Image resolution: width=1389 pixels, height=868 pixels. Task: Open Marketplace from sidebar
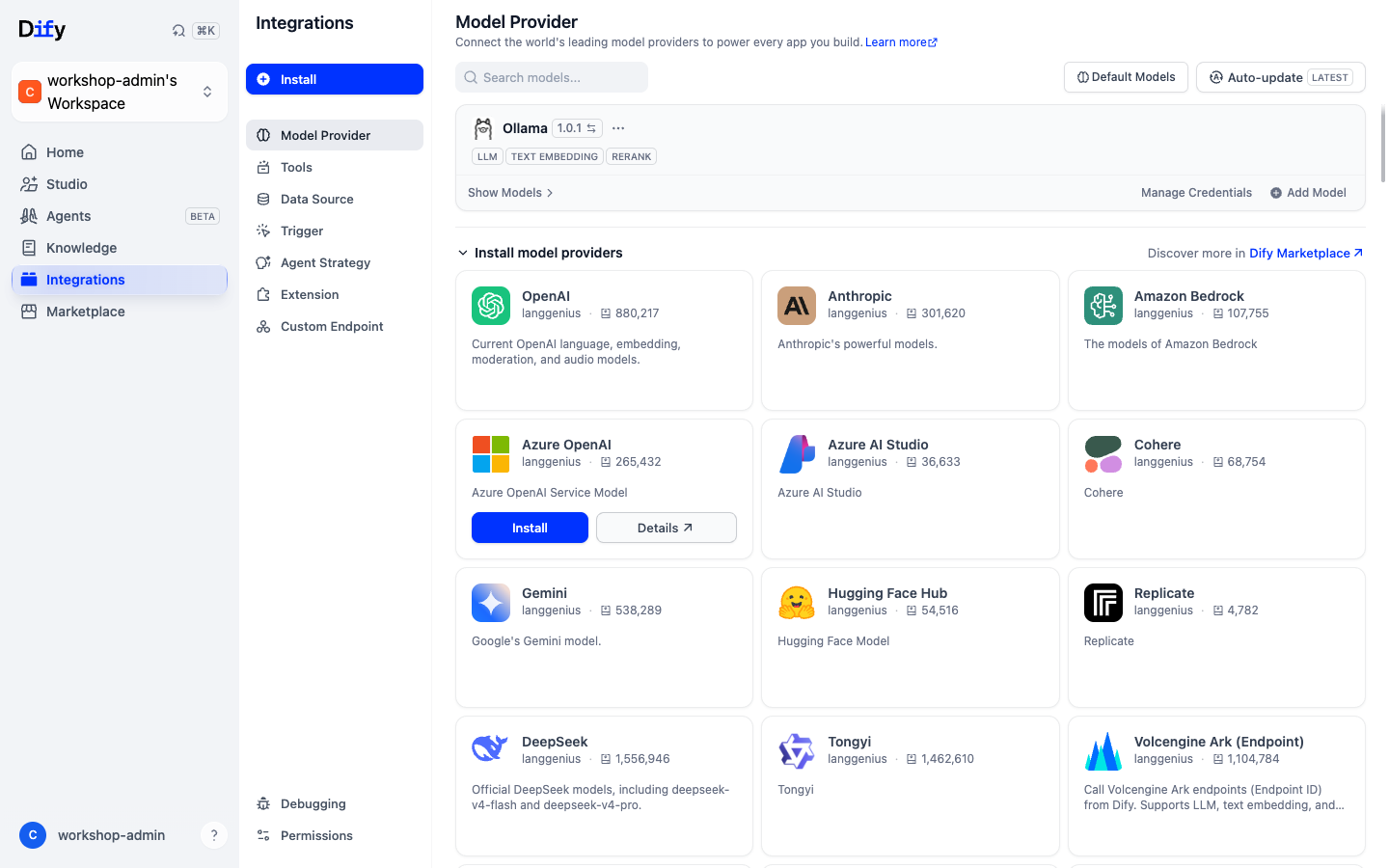pos(120,312)
